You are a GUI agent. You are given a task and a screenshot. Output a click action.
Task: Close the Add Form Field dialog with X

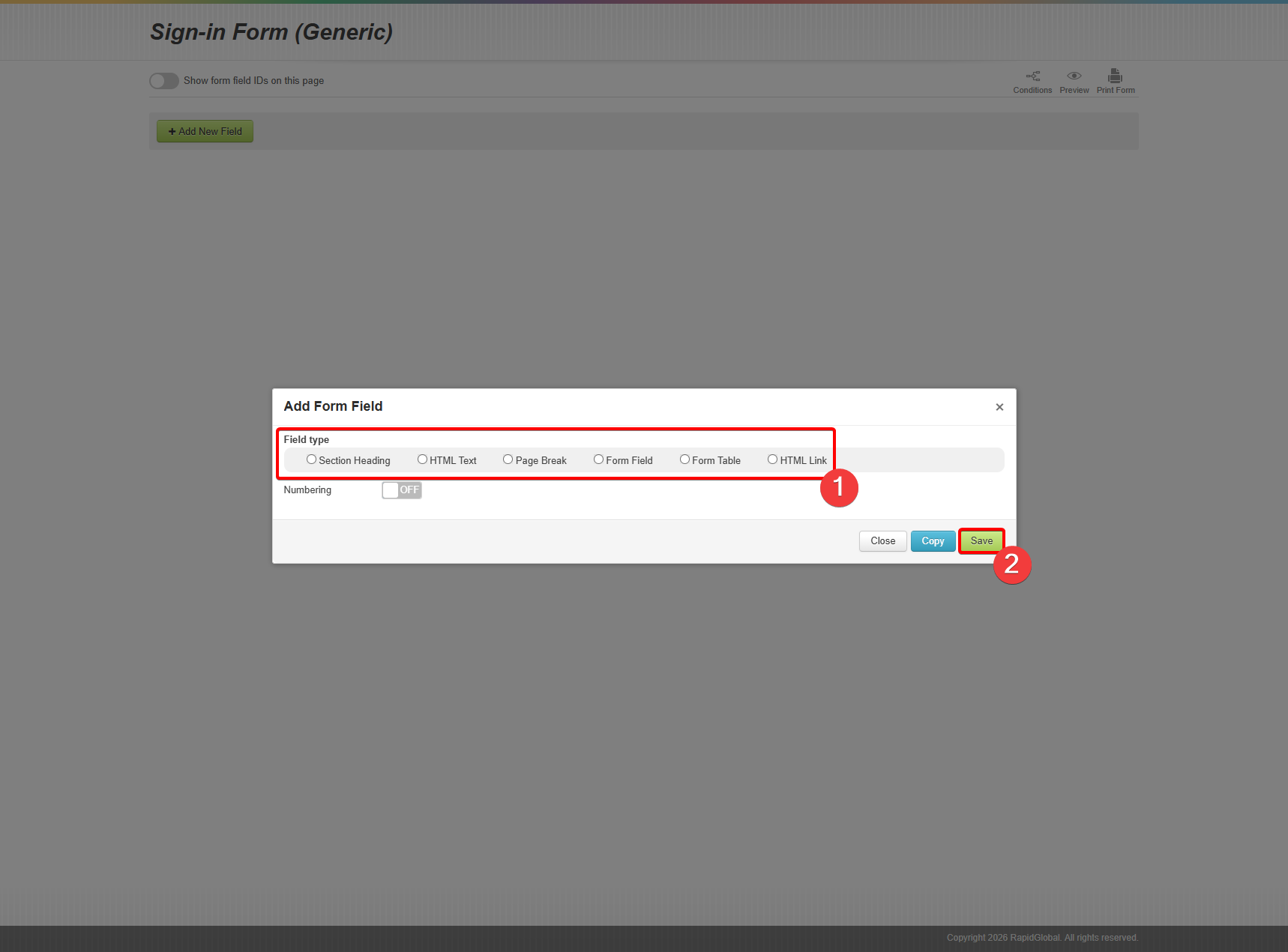(999, 407)
